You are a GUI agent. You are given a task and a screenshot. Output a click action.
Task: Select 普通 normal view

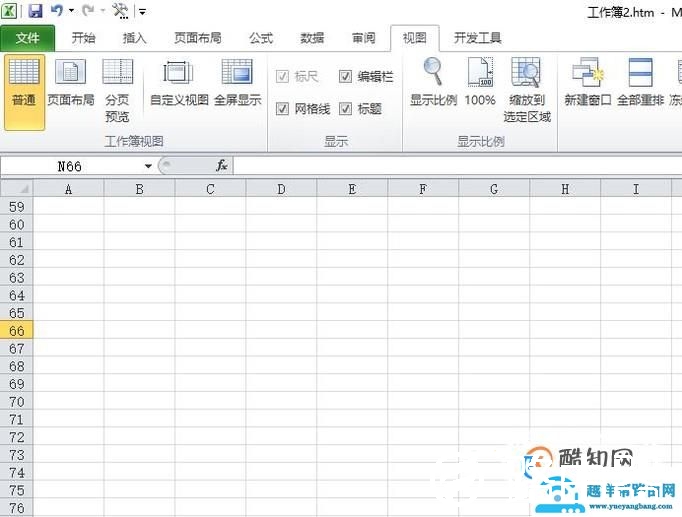(x=24, y=92)
